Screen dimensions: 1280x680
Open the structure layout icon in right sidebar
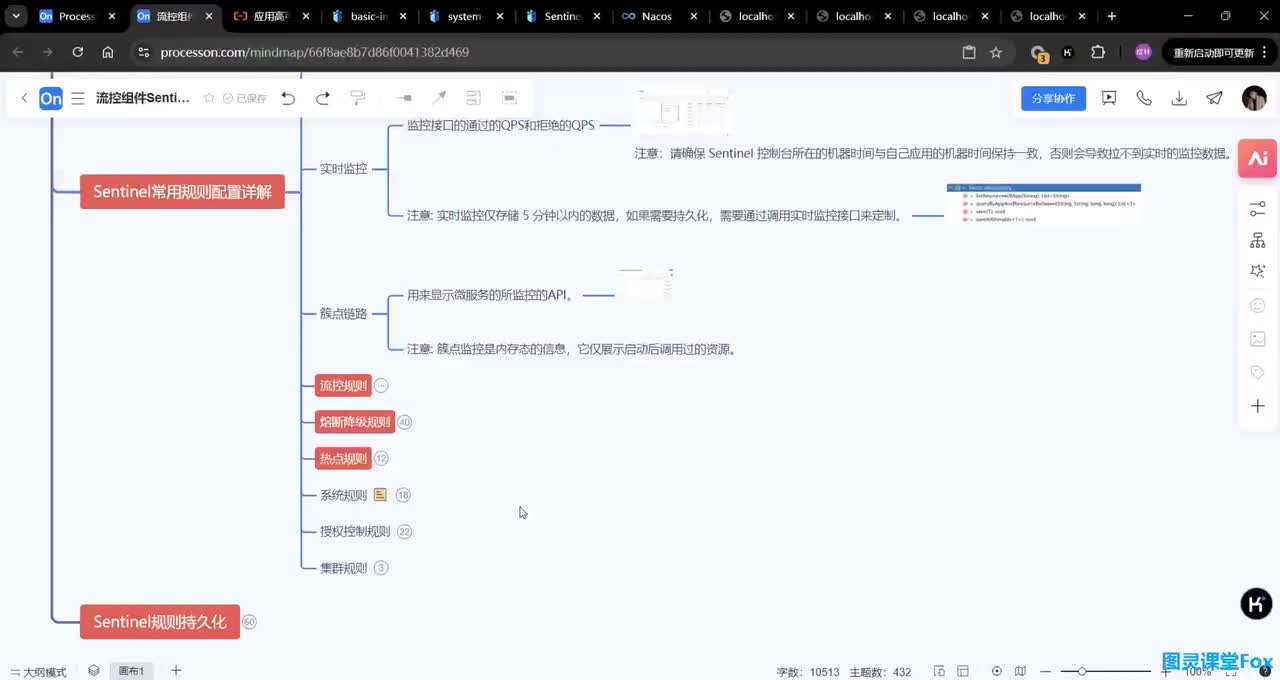1258,241
